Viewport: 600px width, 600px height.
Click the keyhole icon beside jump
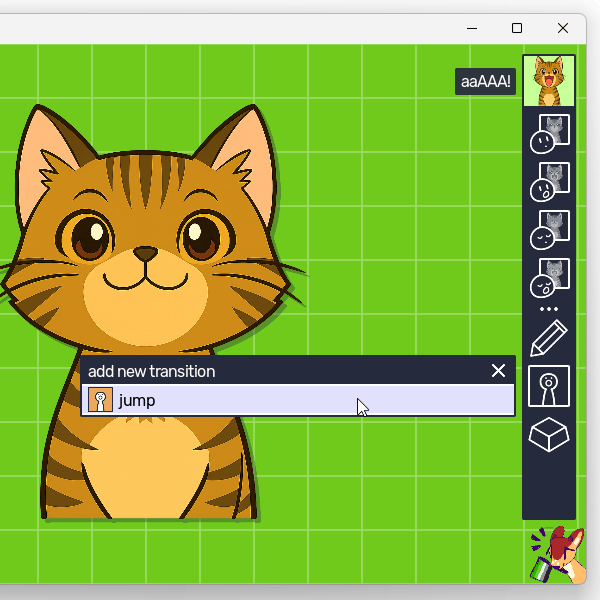pos(100,401)
